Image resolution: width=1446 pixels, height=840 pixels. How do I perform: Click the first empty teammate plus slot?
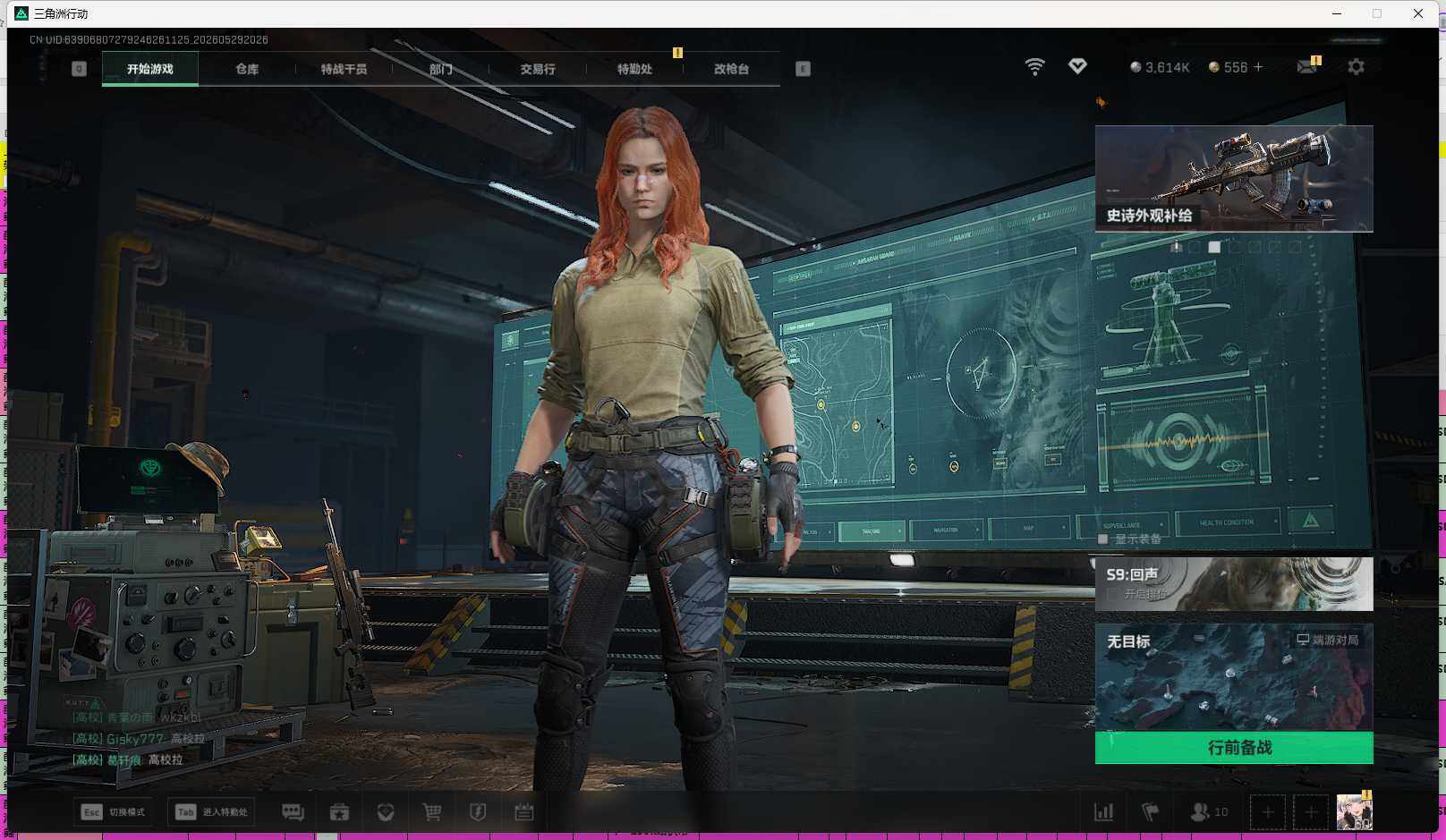pyautogui.click(x=1267, y=812)
